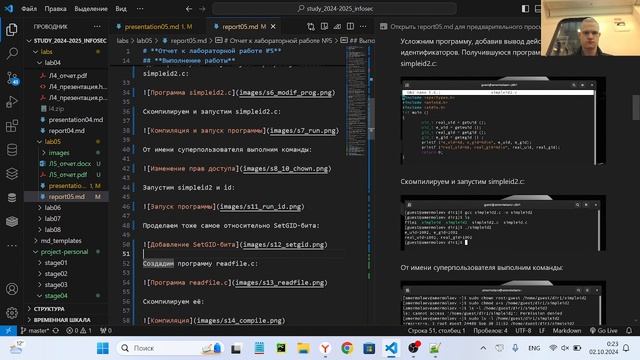640x360 pixels.
Task: Split the editor right
Action: pos(350,27)
